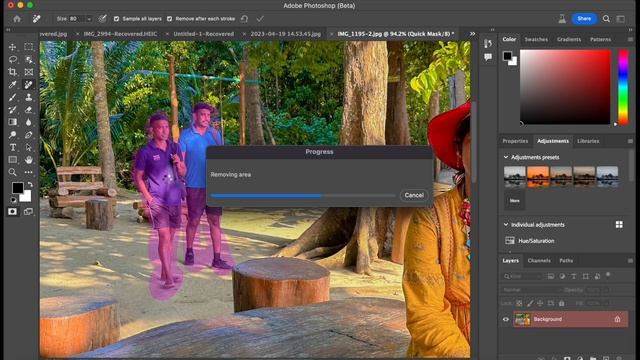
Task: Reset default foreground and background colors
Action: (13, 200)
